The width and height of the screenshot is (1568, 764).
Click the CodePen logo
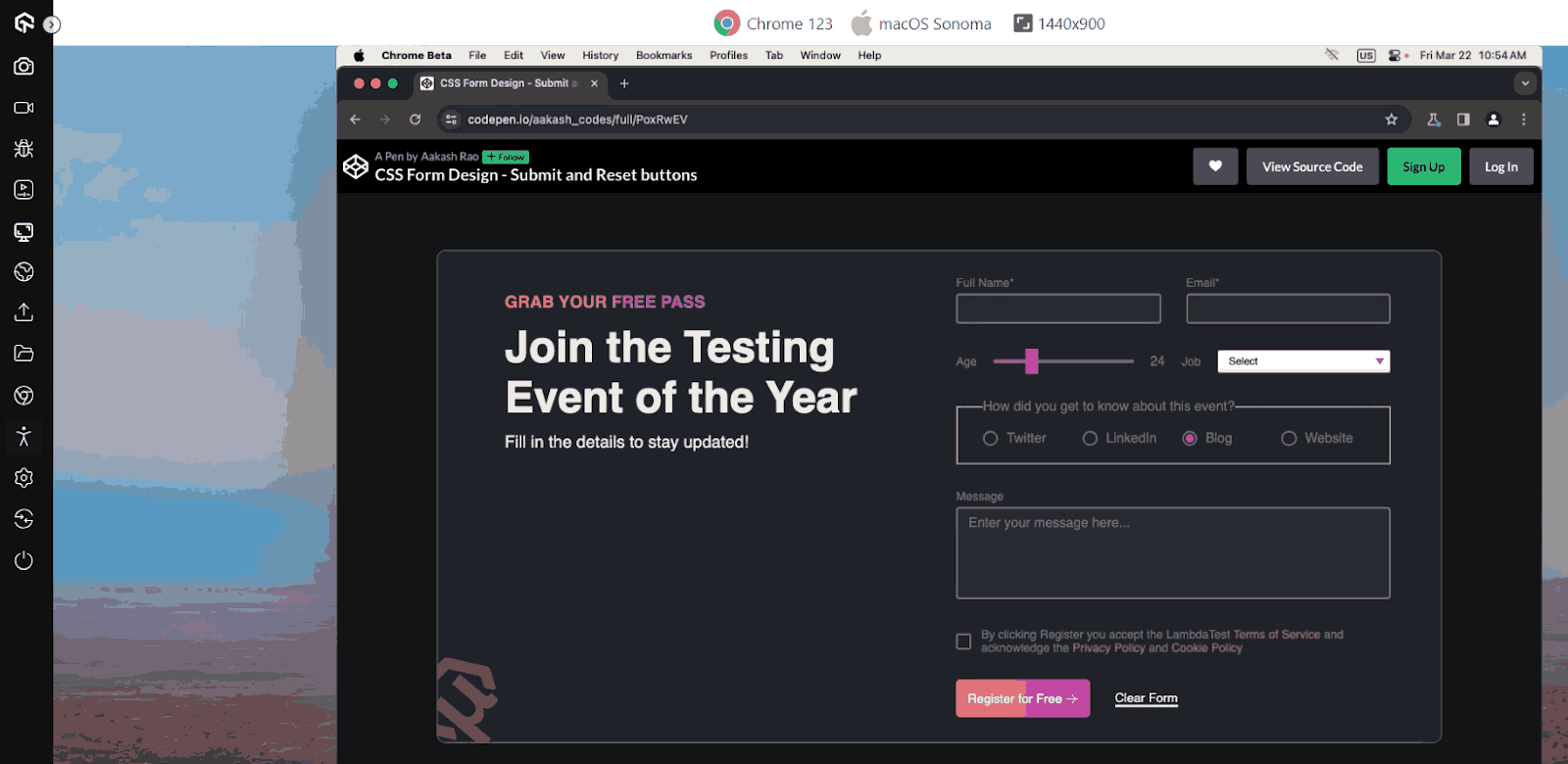coord(356,167)
